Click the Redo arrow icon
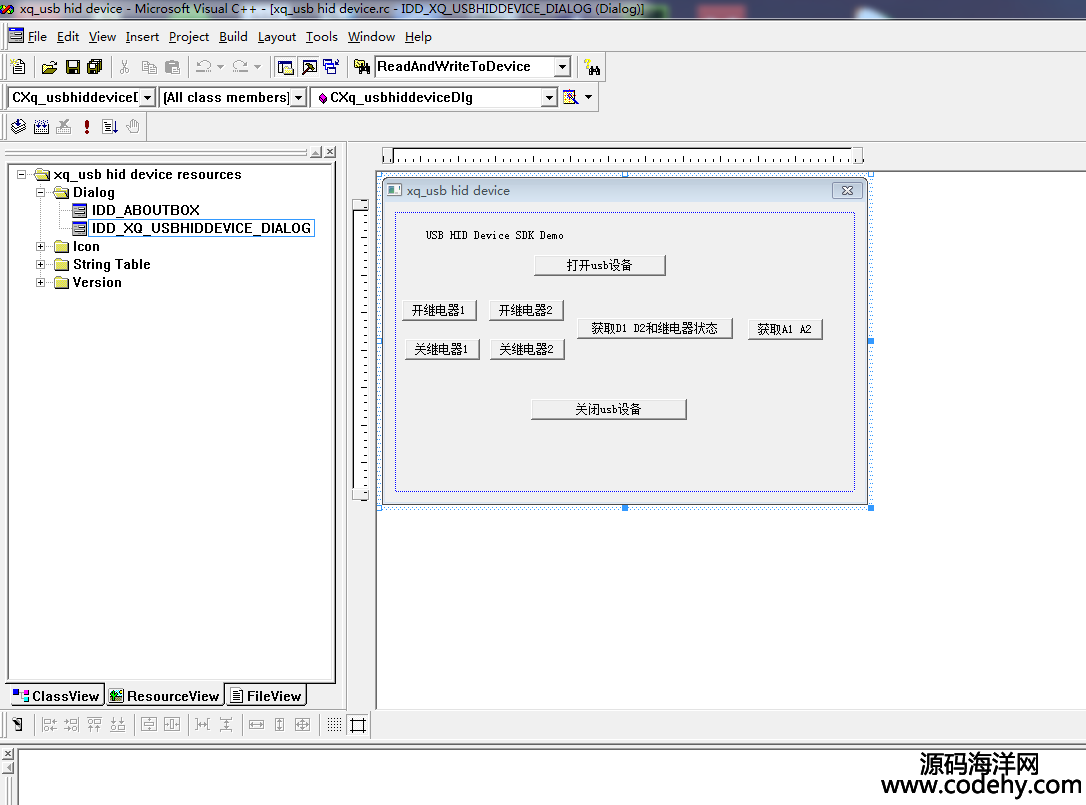Viewport: 1086px width, 805px height. point(240,67)
